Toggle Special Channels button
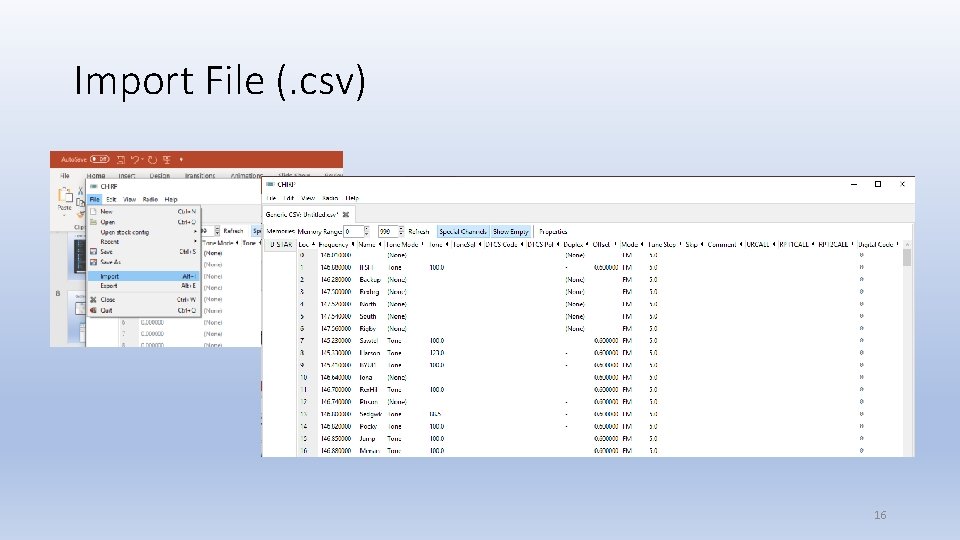 (x=463, y=231)
